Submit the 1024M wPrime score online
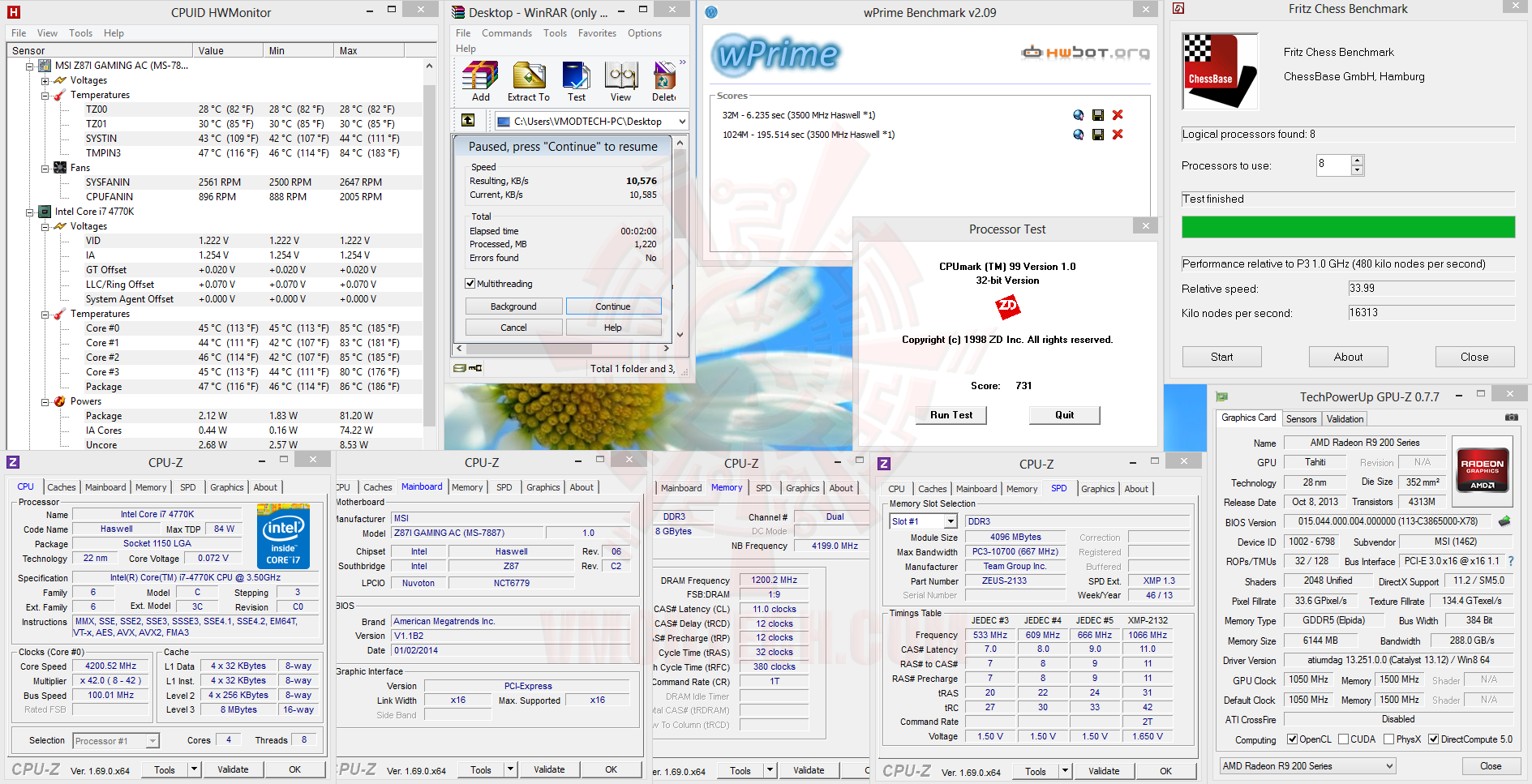 (x=1078, y=135)
